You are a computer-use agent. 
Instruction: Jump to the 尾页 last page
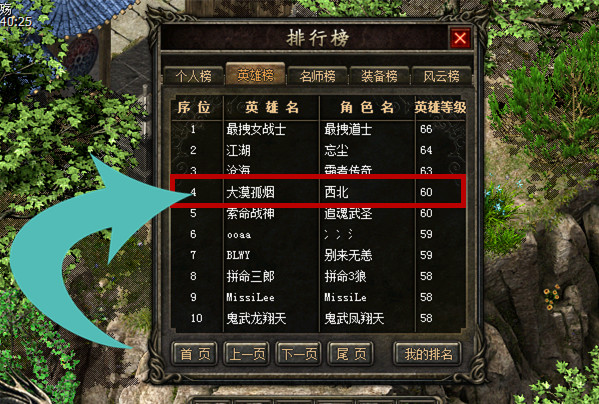[x=351, y=354]
